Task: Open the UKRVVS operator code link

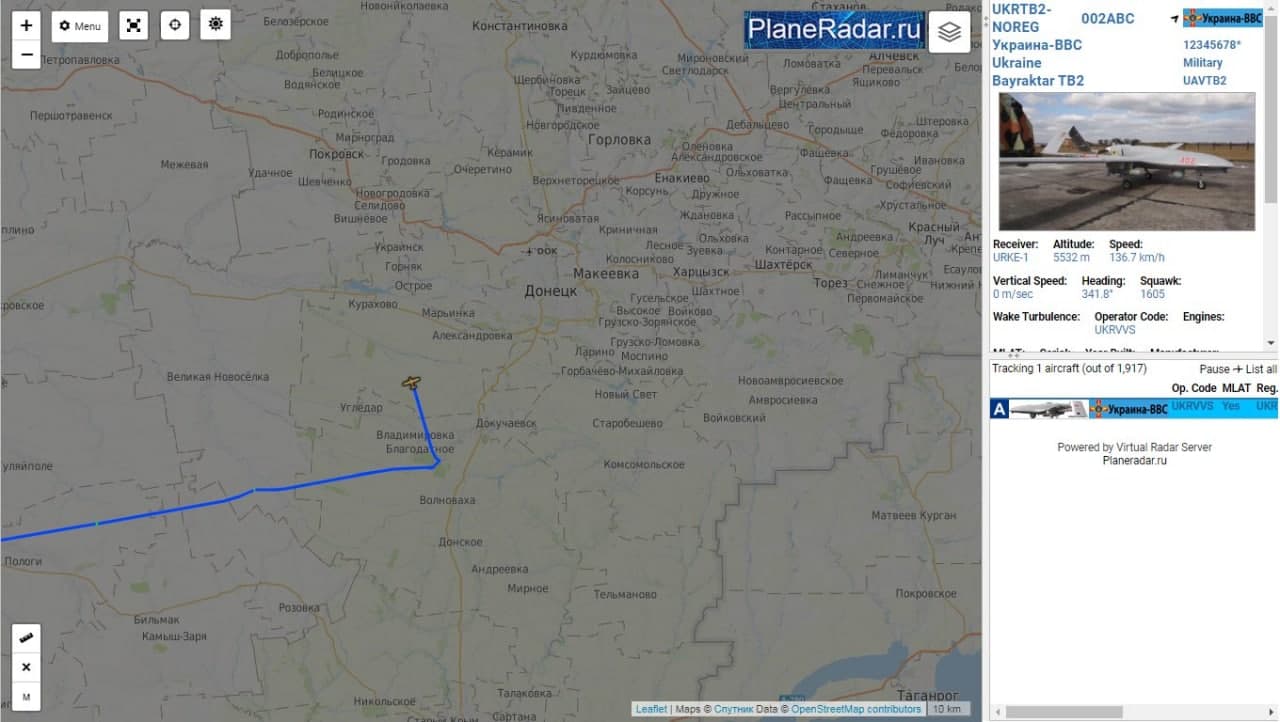Action: 1115,330
